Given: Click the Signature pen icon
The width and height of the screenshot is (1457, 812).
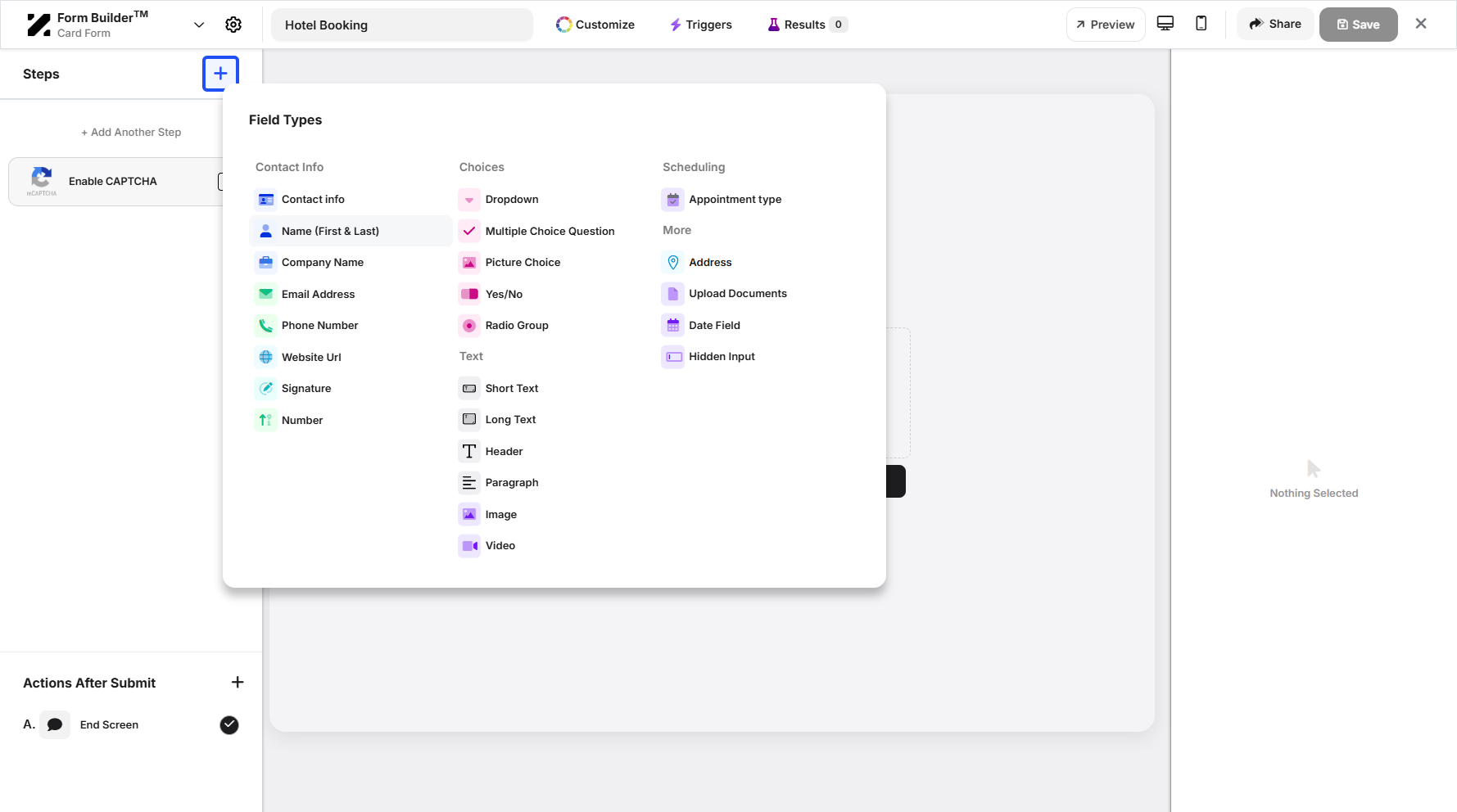Looking at the screenshot, I should 266,389.
